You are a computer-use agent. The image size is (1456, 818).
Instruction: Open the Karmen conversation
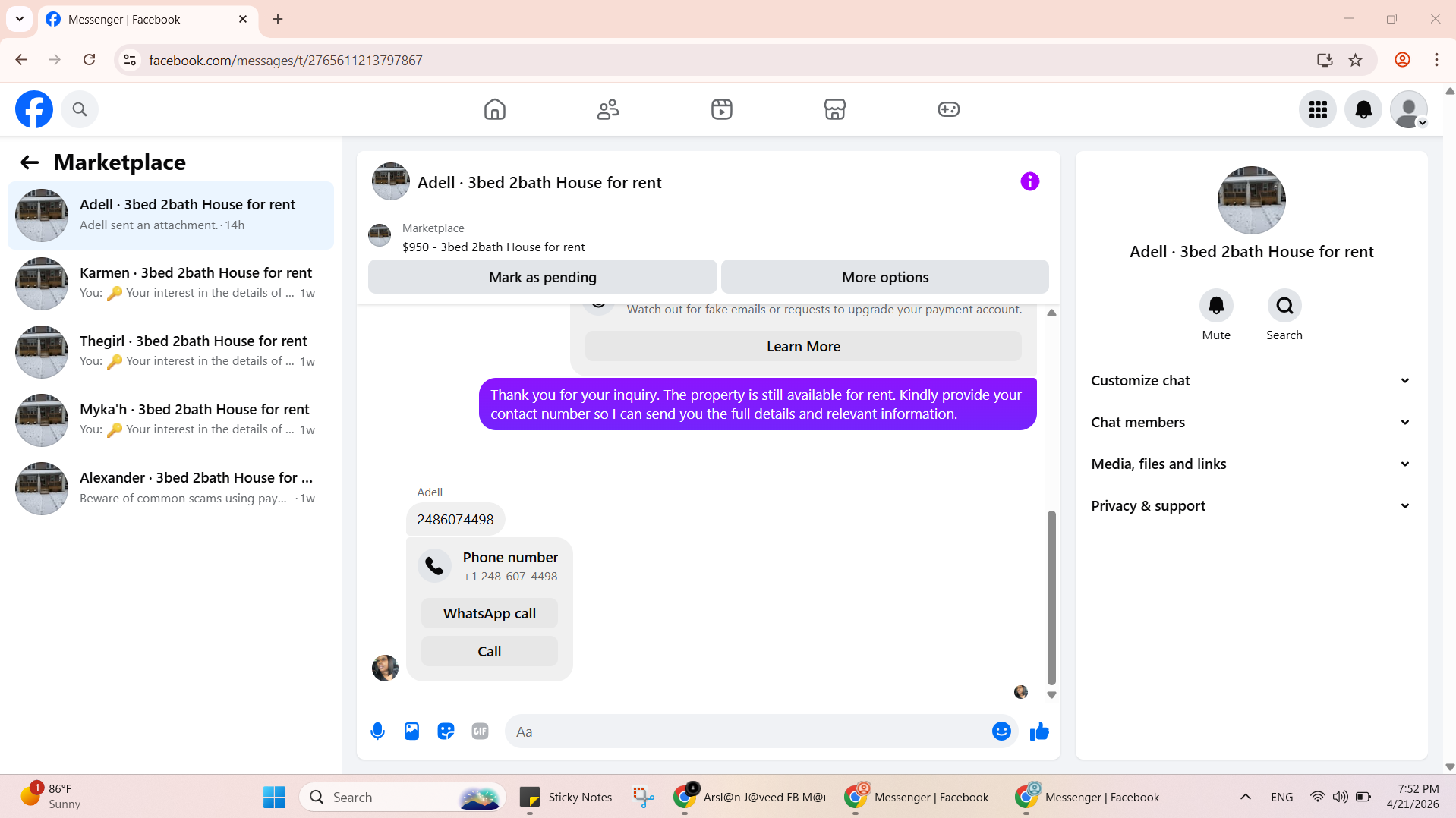171,284
